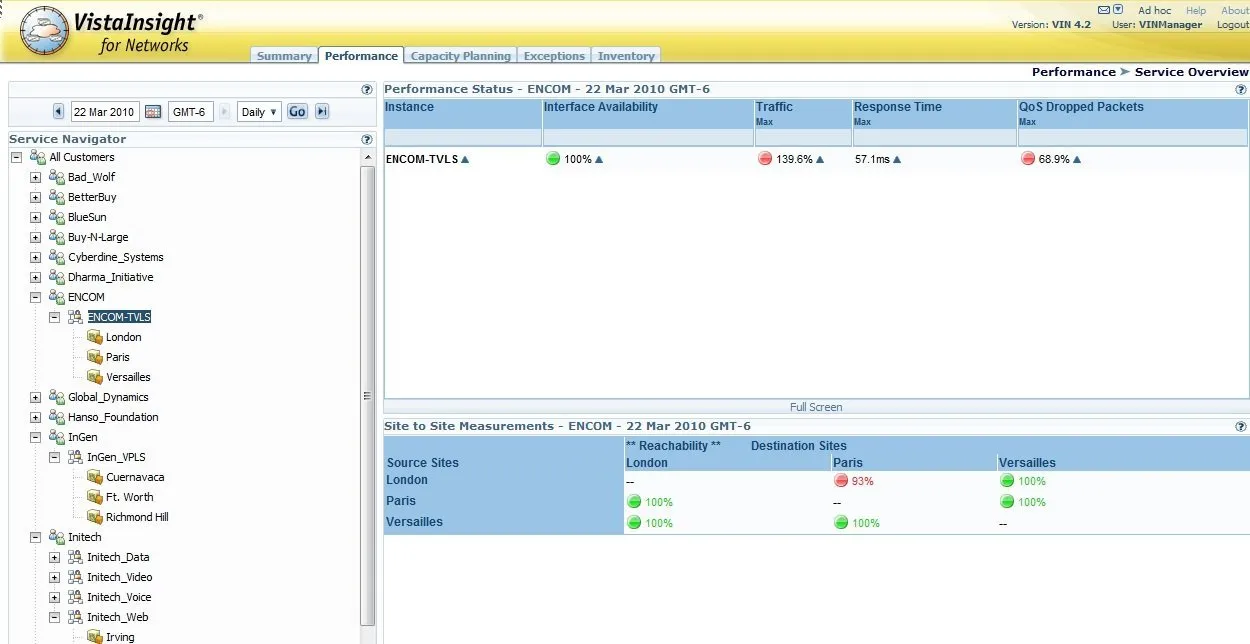The image size is (1250, 644).
Task: Collapse the ENCOM customer node
Action: pos(35,297)
